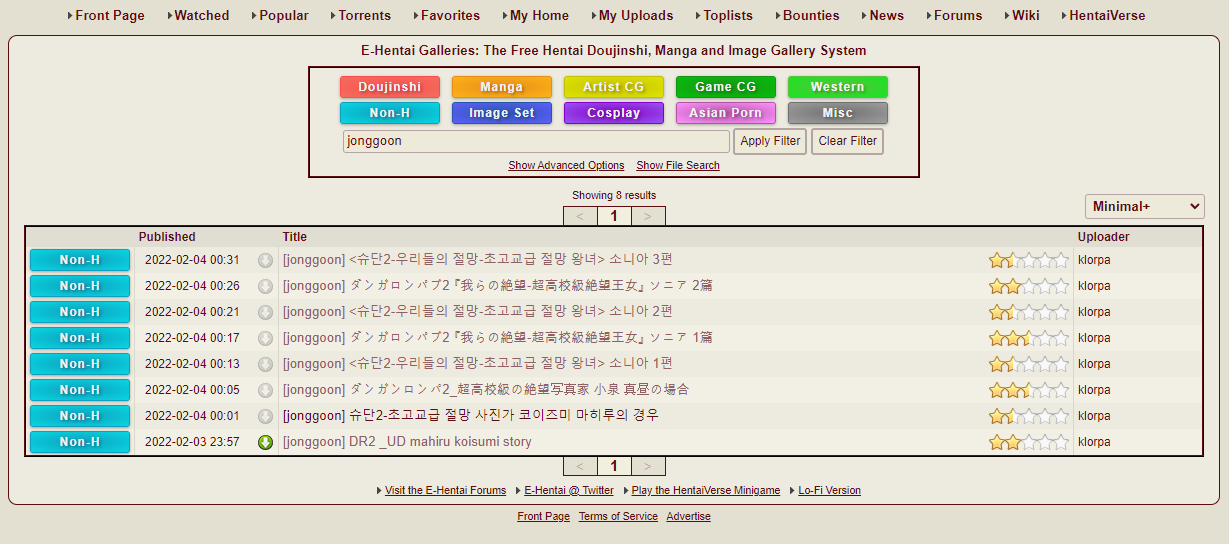The width and height of the screenshot is (1229, 544).
Task: Open Torrents in top navigation
Action: (x=365, y=15)
